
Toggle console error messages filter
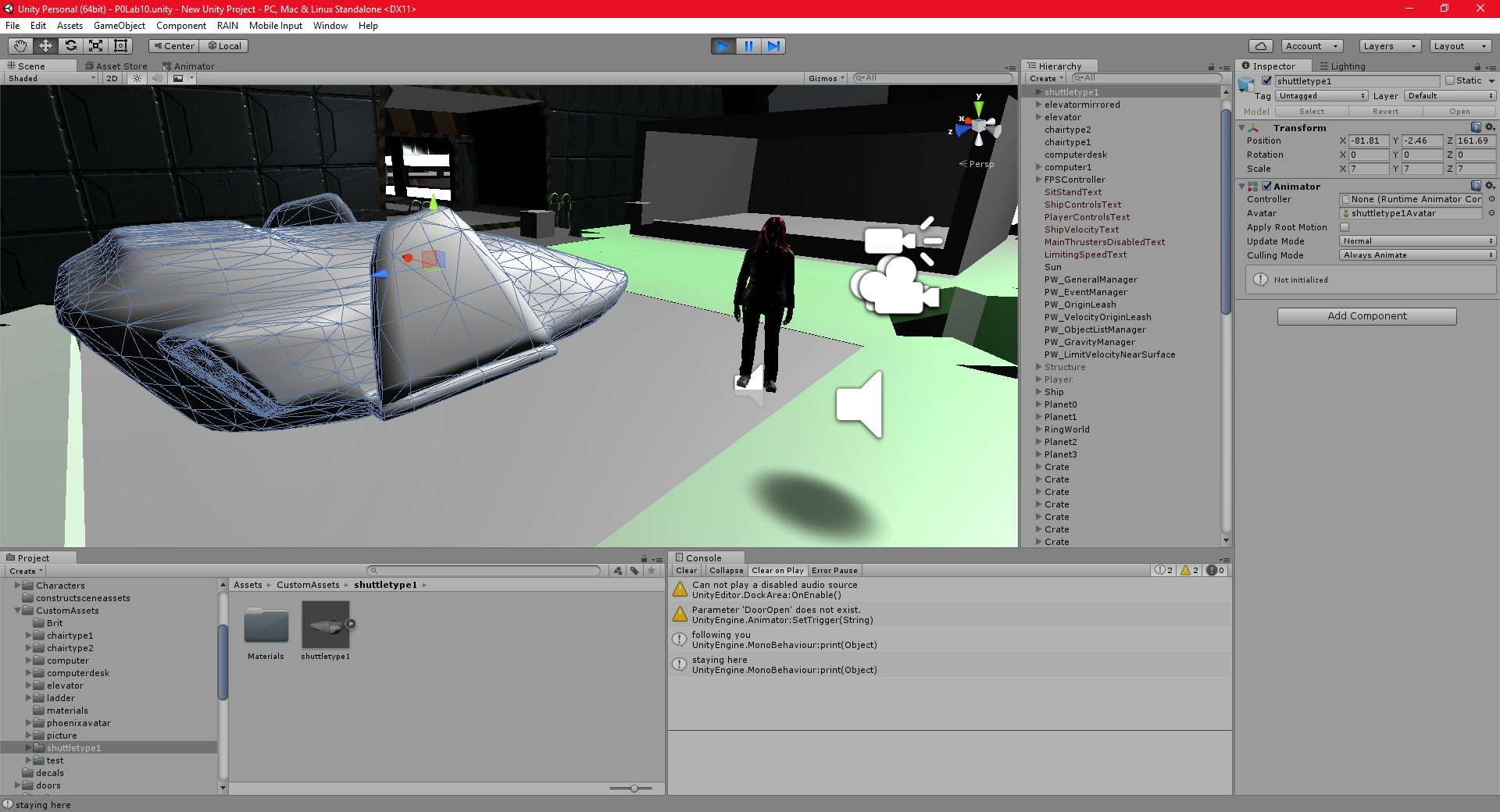pyautogui.click(x=1216, y=571)
